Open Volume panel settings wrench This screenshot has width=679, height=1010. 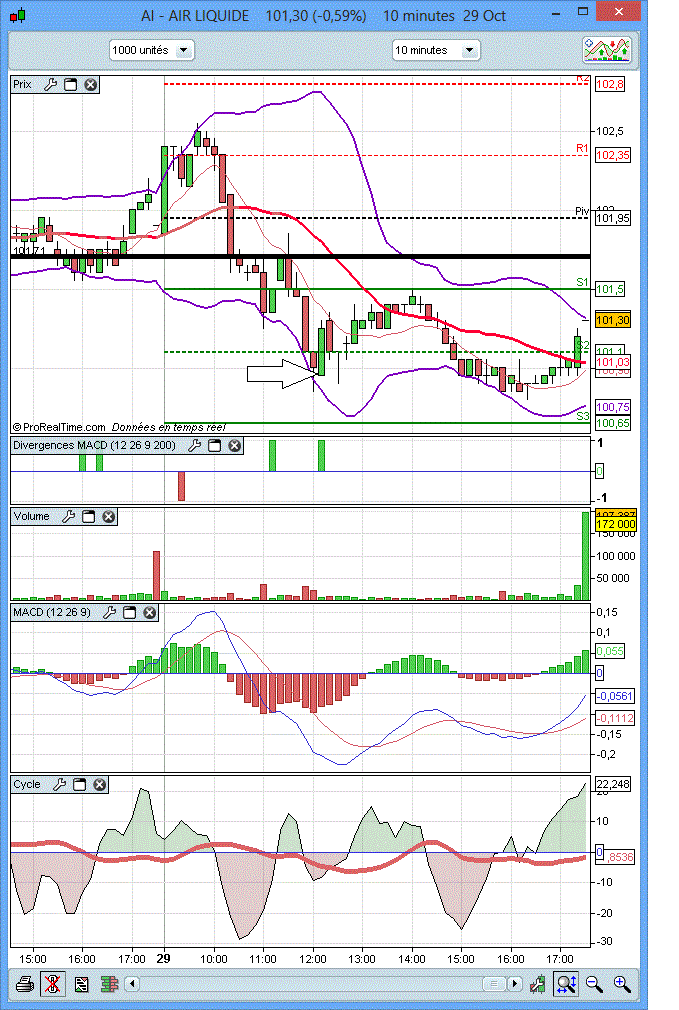[68, 517]
